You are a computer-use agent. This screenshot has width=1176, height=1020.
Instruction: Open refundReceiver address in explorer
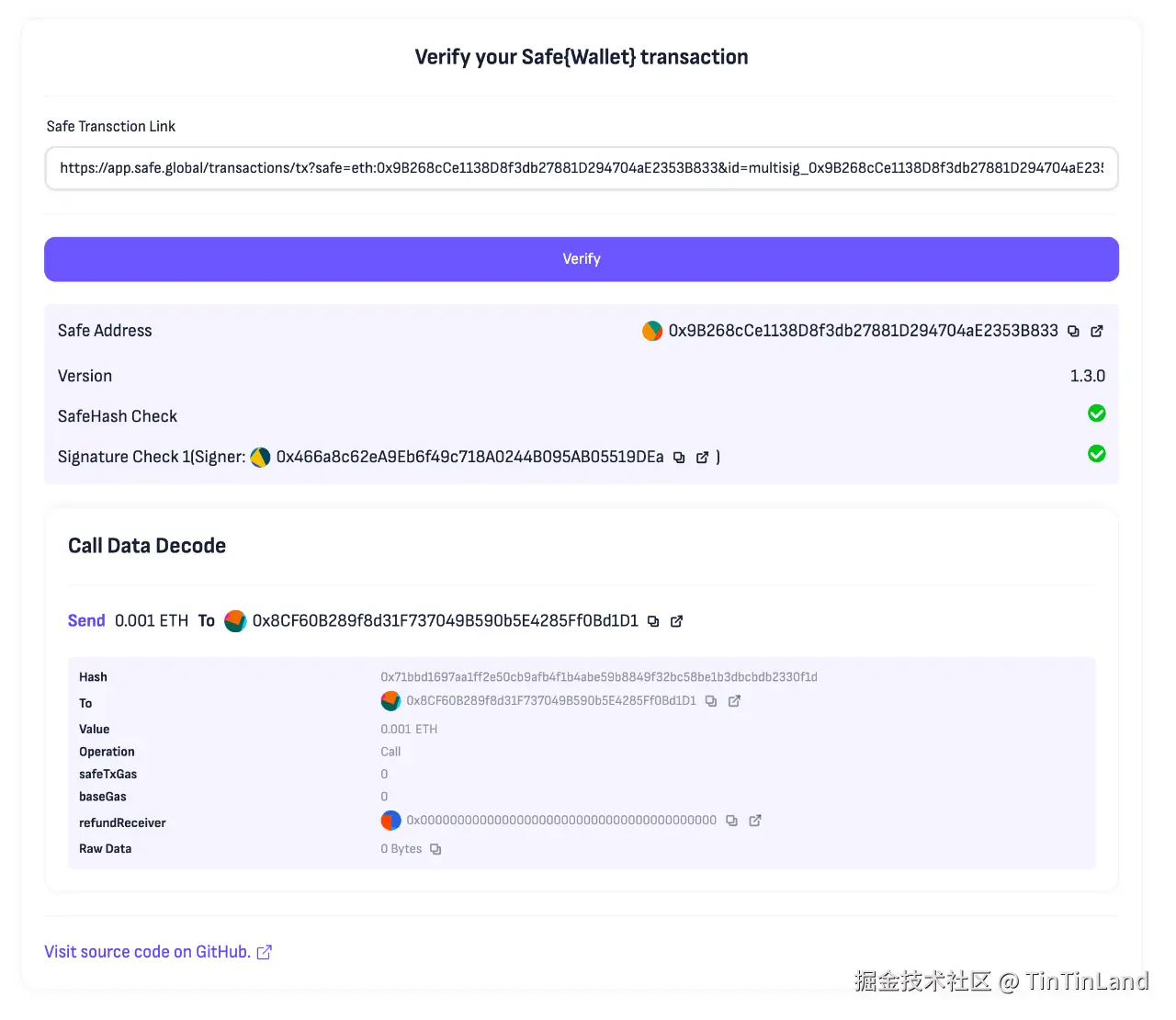coord(754,821)
